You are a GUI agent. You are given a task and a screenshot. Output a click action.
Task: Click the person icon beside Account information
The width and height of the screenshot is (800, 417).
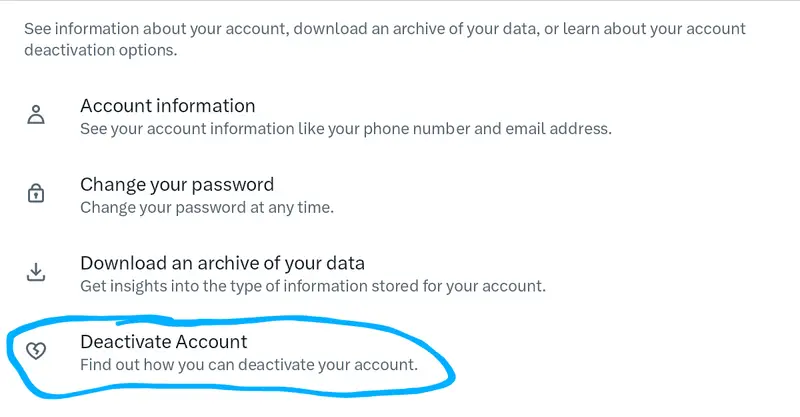click(36, 114)
